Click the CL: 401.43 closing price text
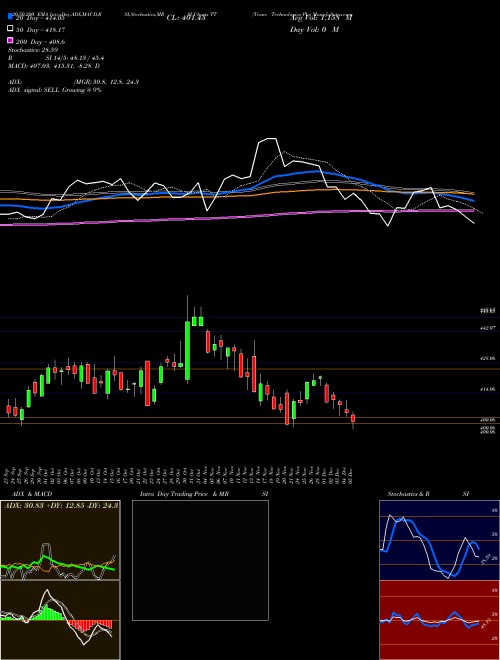Image resolution: width=500 pixels, height=660 pixels. 186,18
